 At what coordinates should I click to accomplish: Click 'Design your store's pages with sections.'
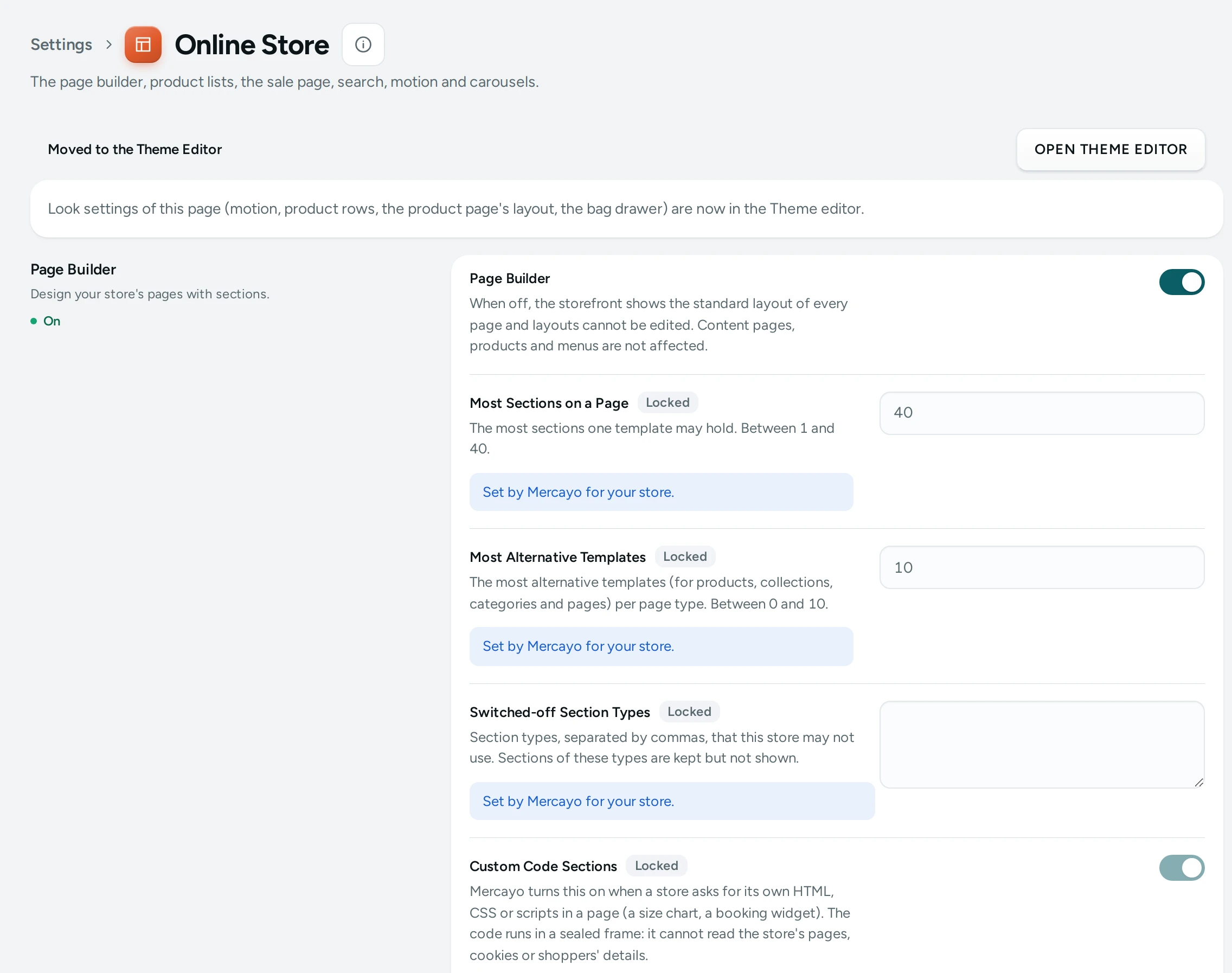pos(150,294)
